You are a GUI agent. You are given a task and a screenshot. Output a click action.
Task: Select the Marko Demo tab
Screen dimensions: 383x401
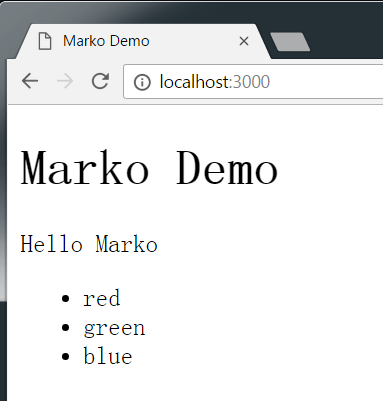[x=143, y=41]
